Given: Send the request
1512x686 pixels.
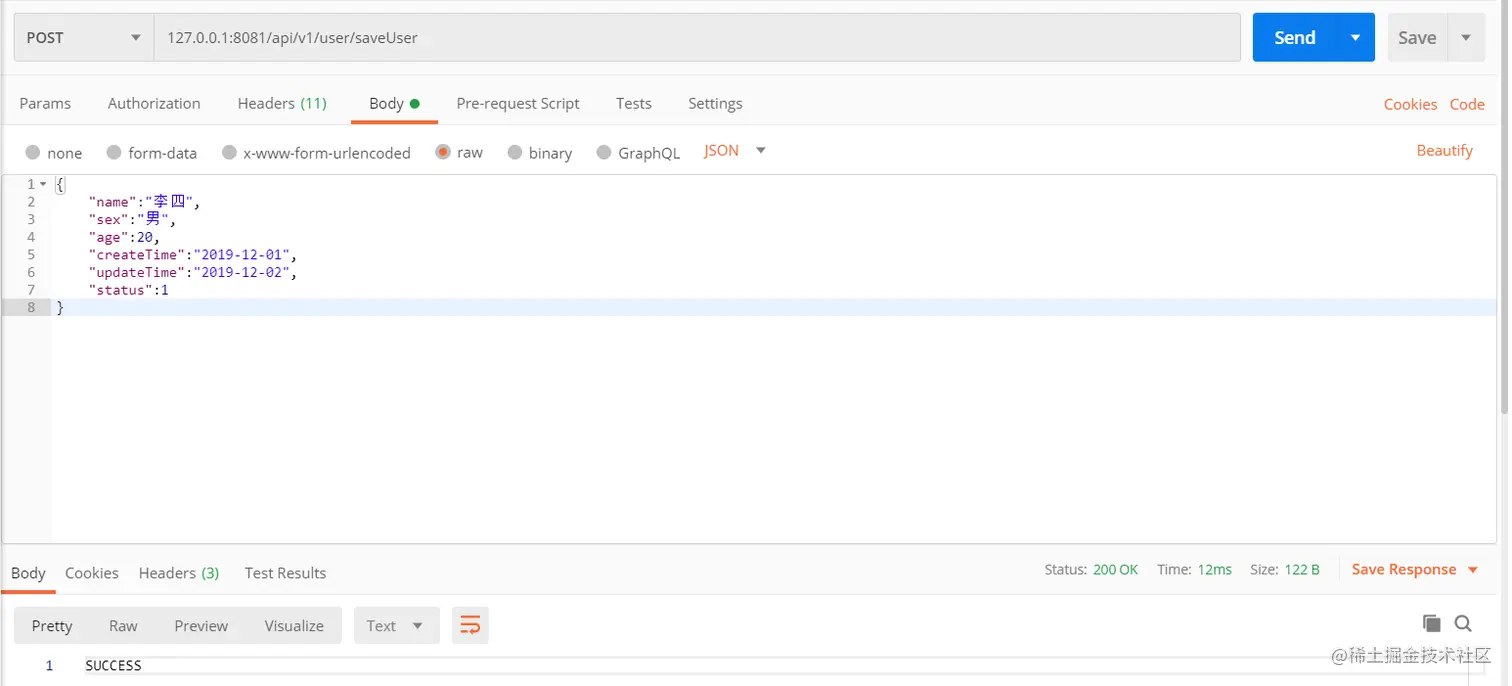Looking at the screenshot, I should tap(1294, 37).
